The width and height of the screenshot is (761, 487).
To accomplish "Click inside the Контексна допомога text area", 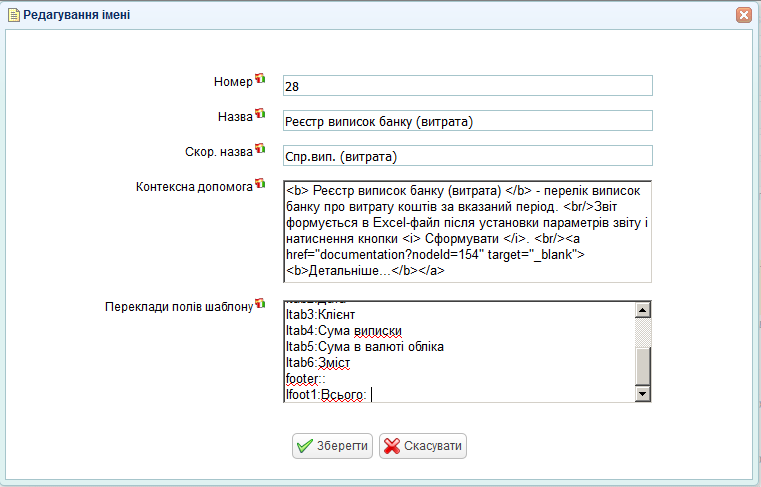I will coord(468,231).
